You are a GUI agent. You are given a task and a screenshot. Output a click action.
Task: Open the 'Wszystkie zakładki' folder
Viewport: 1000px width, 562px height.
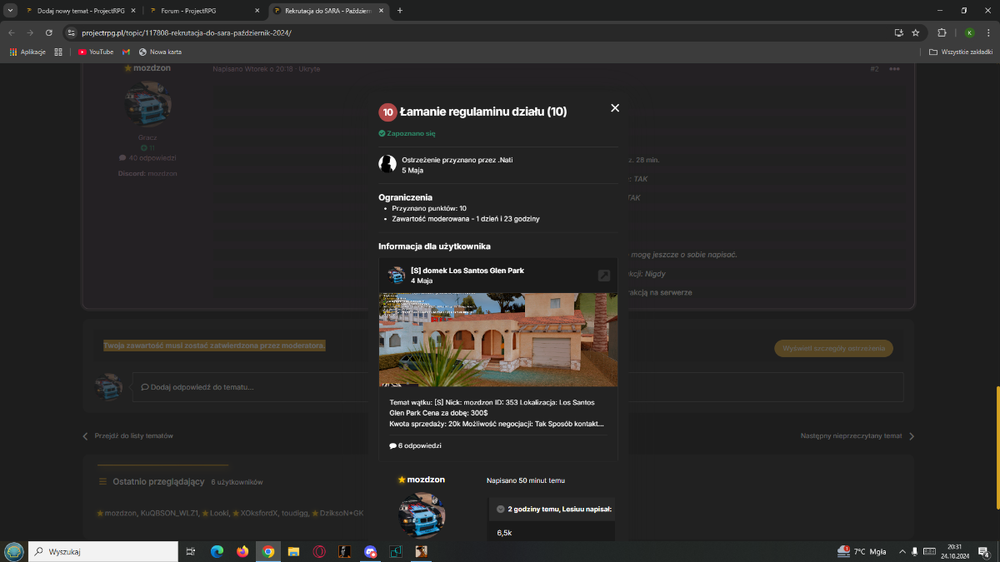[960, 52]
